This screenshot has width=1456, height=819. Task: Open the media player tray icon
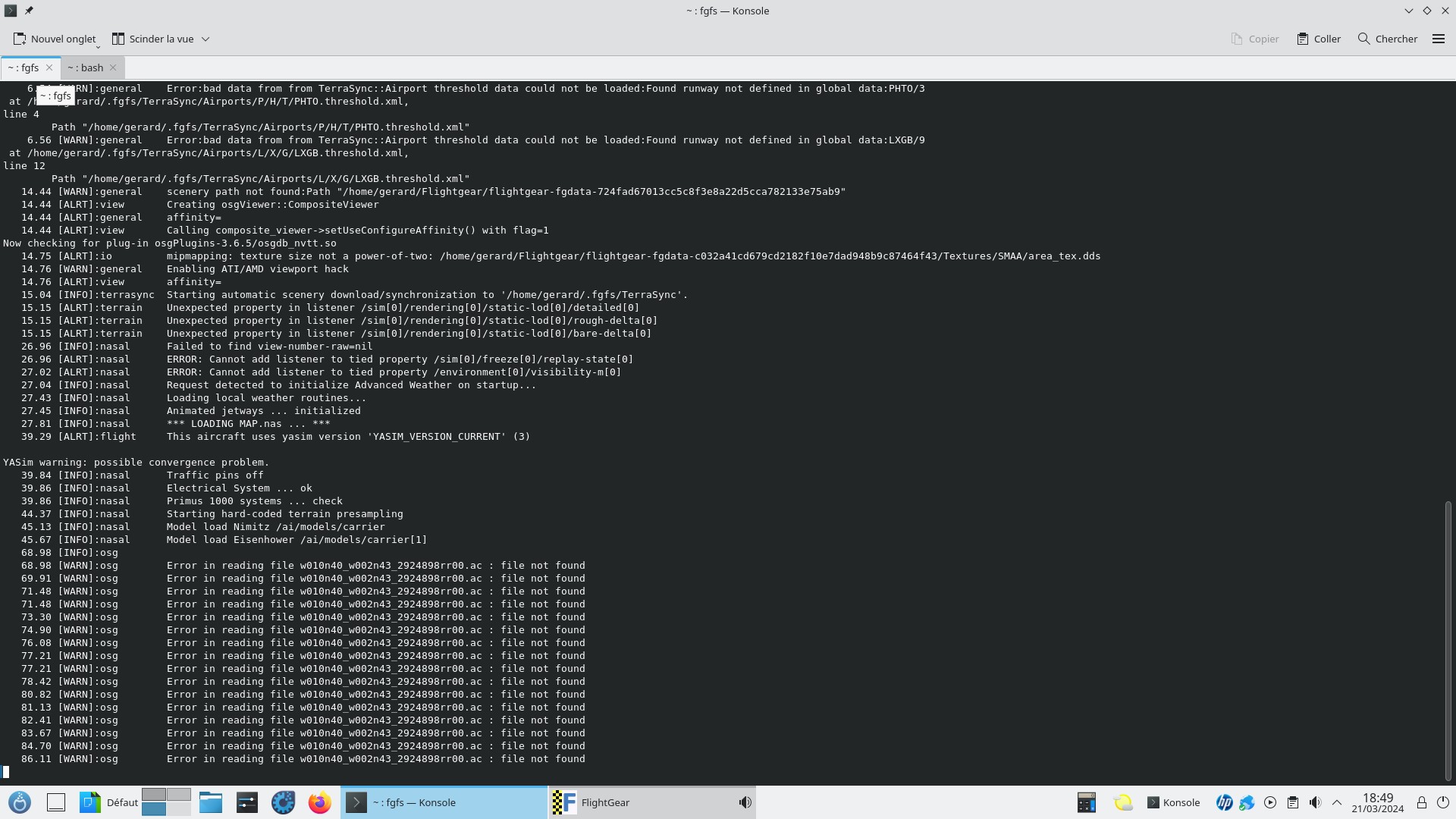(x=1270, y=802)
